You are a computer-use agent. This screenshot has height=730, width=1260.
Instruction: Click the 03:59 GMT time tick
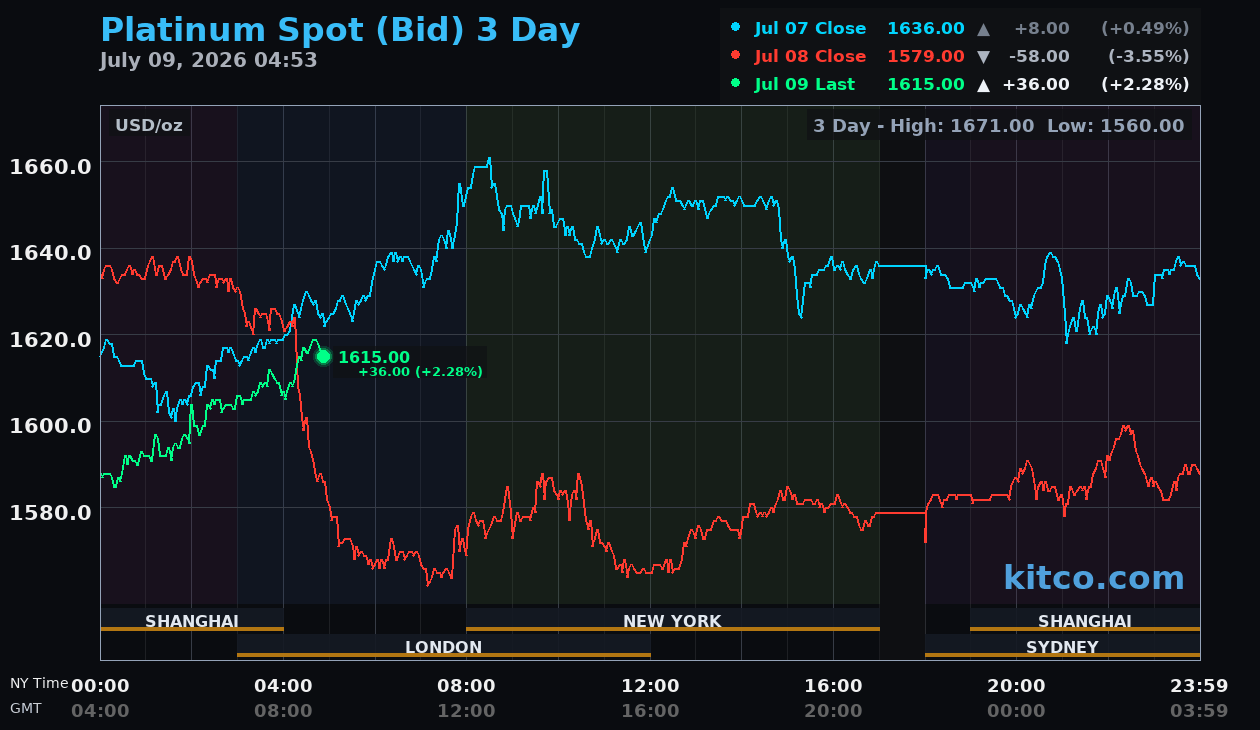1199,711
